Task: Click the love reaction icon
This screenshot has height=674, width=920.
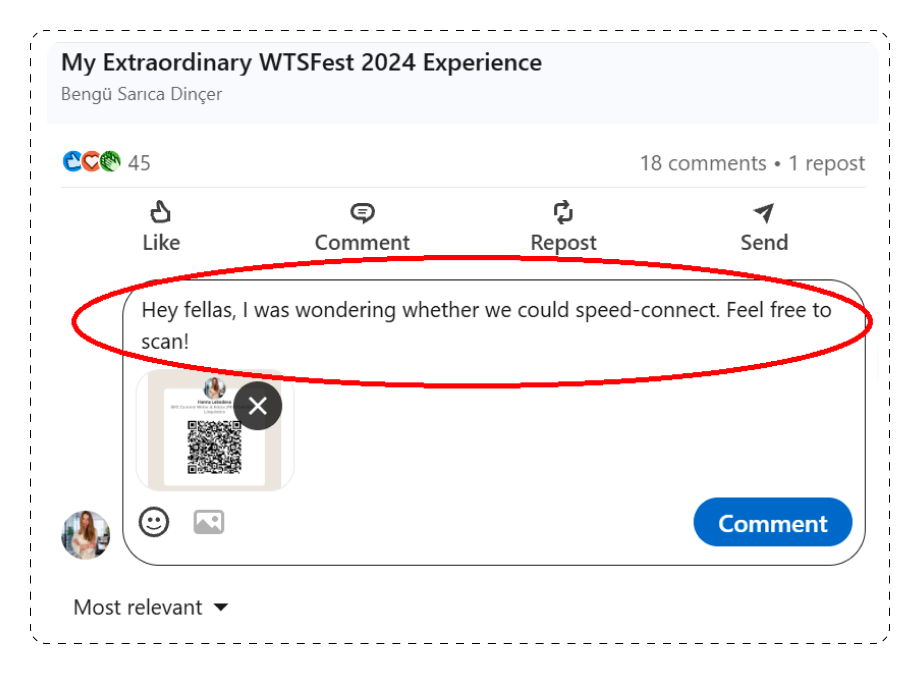Action: 90,162
